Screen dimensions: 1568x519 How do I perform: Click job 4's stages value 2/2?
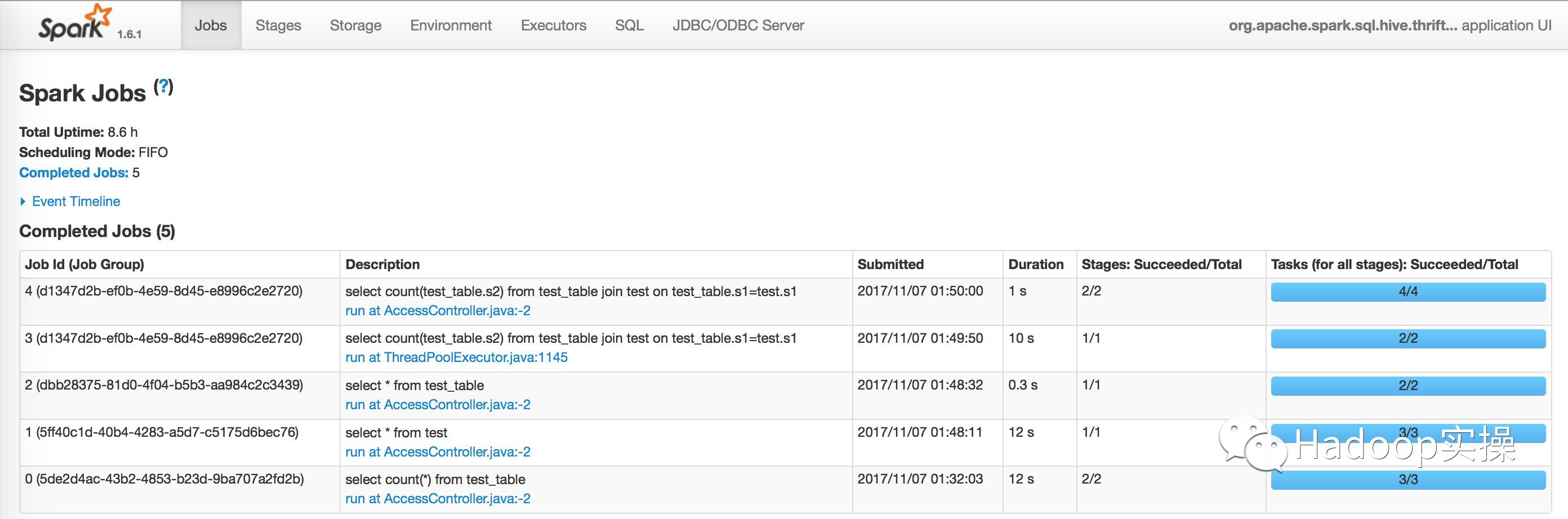coord(1092,291)
